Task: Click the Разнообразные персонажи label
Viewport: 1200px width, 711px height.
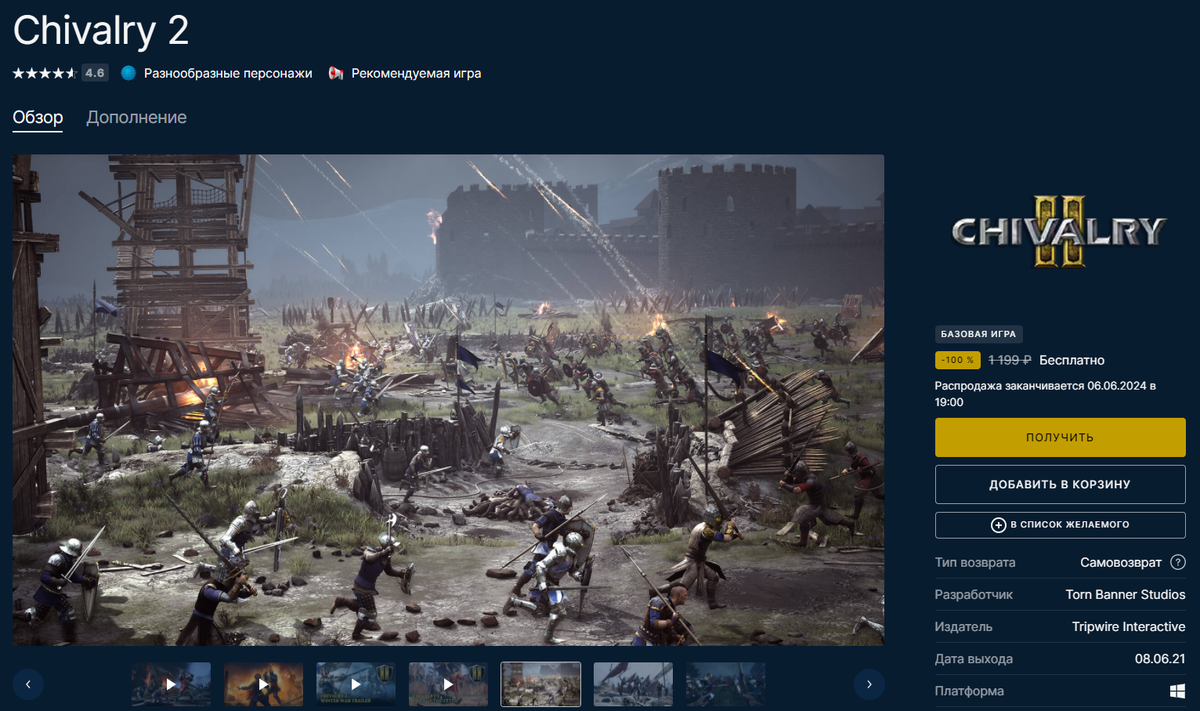Action: click(x=228, y=73)
